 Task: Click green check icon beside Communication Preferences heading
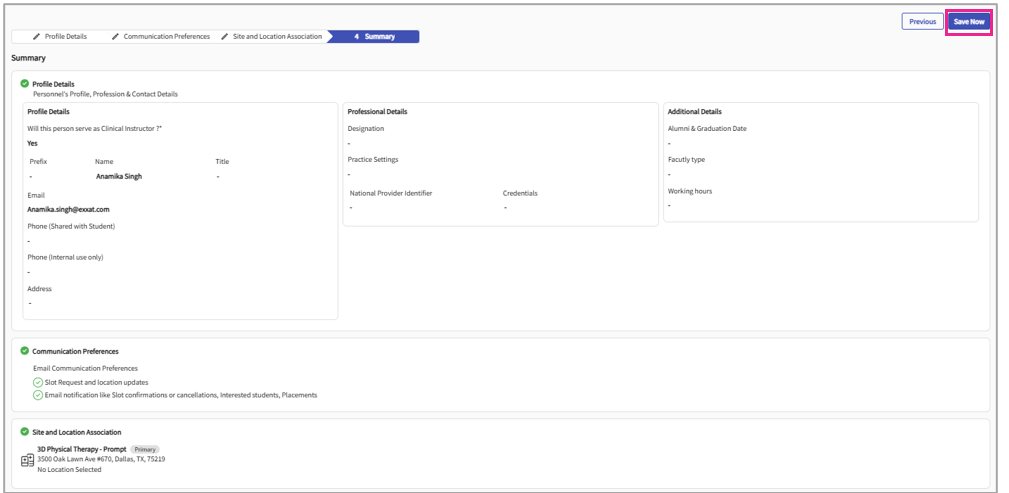coord(25,351)
